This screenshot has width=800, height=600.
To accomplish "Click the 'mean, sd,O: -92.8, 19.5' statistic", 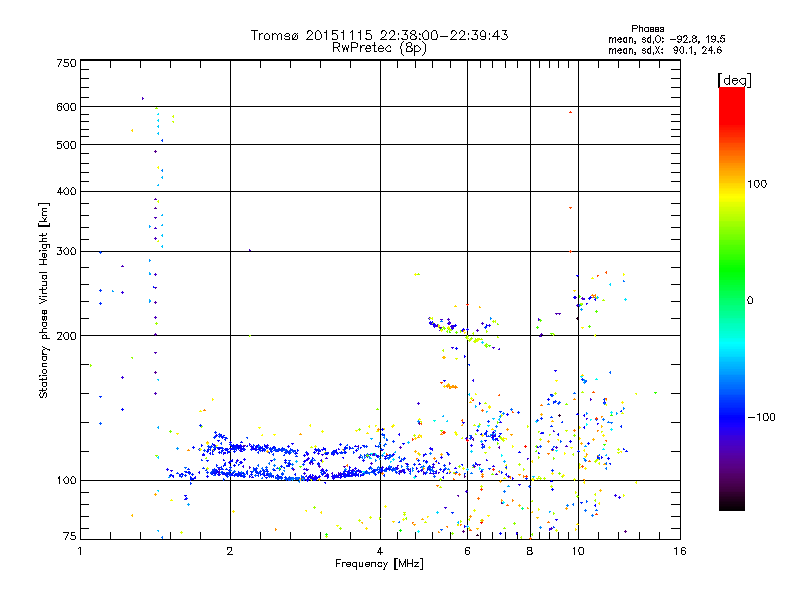I will [666, 39].
